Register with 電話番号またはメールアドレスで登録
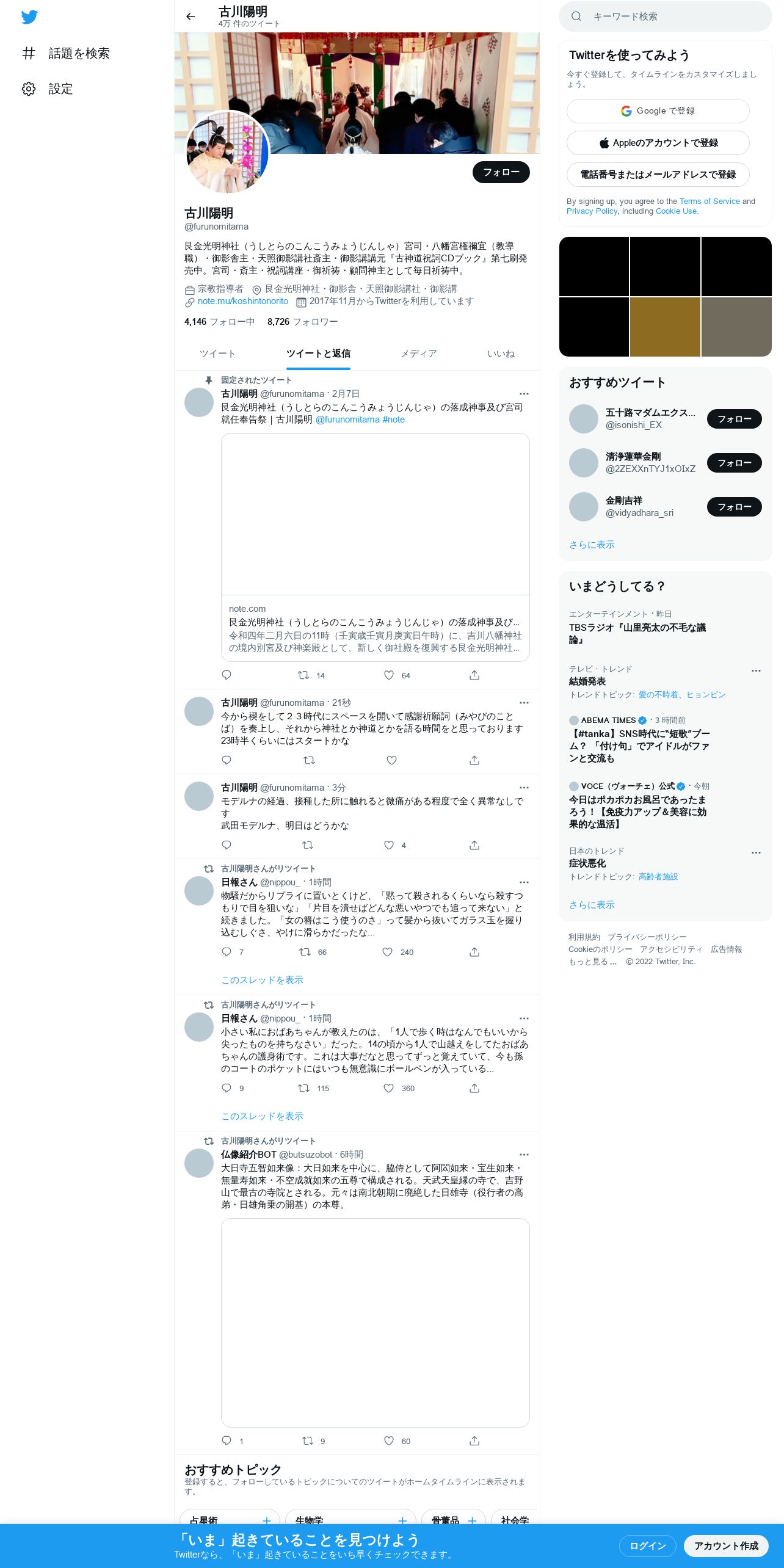The height and width of the screenshot is (1568, 784). 658,175
